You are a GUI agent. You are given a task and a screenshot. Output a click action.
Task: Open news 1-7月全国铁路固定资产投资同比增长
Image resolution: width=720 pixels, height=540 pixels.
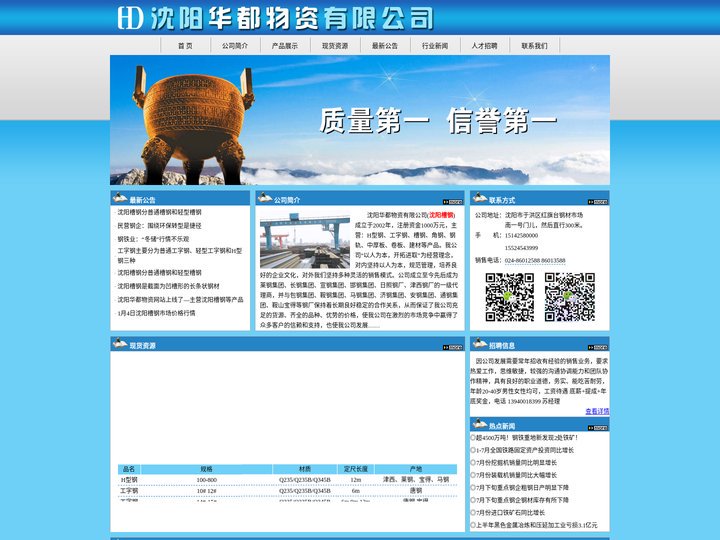pyautogui.click(x=525, y=450)
